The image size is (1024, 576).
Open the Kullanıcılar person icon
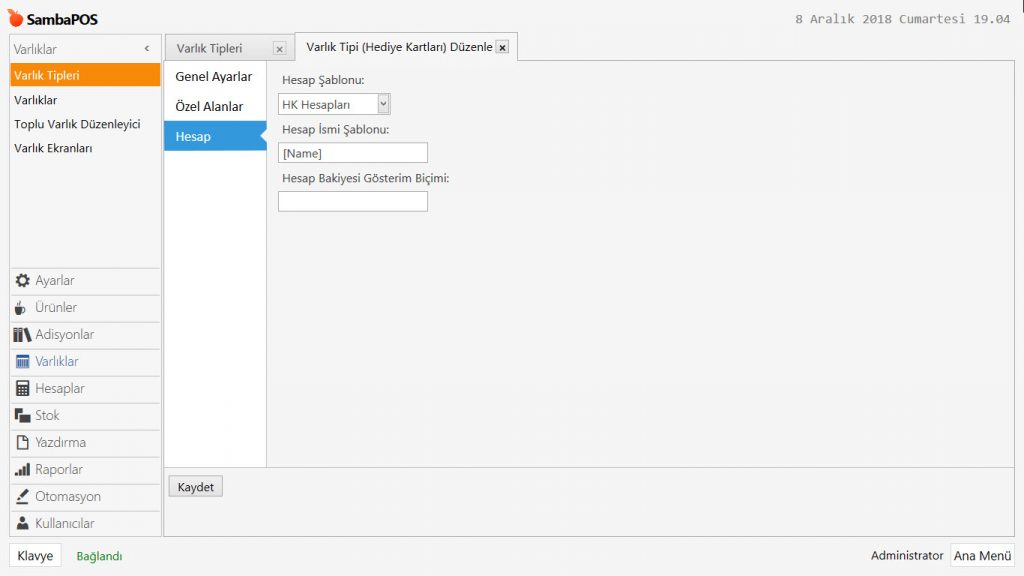(x=22, y=524)
